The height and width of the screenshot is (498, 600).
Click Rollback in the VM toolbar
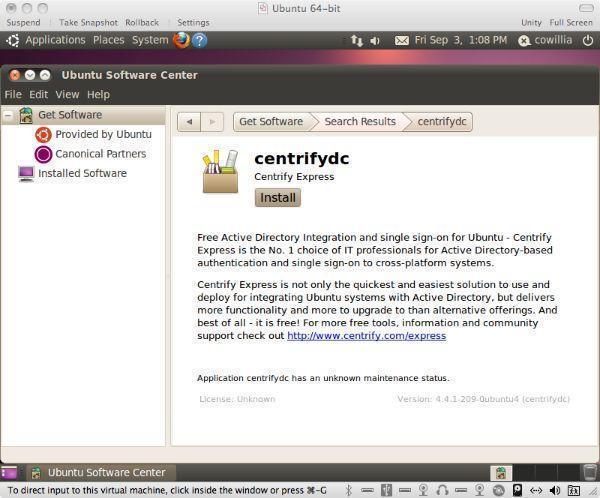[142, 23]
